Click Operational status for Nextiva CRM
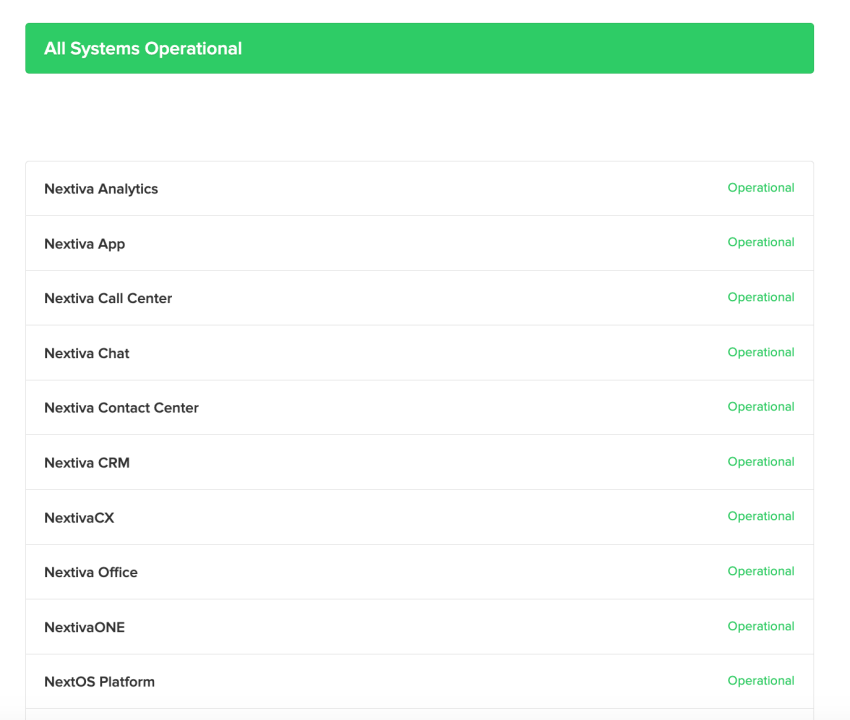Image resolution: width=850 pixels, height=720 pixels. (761, 462)
